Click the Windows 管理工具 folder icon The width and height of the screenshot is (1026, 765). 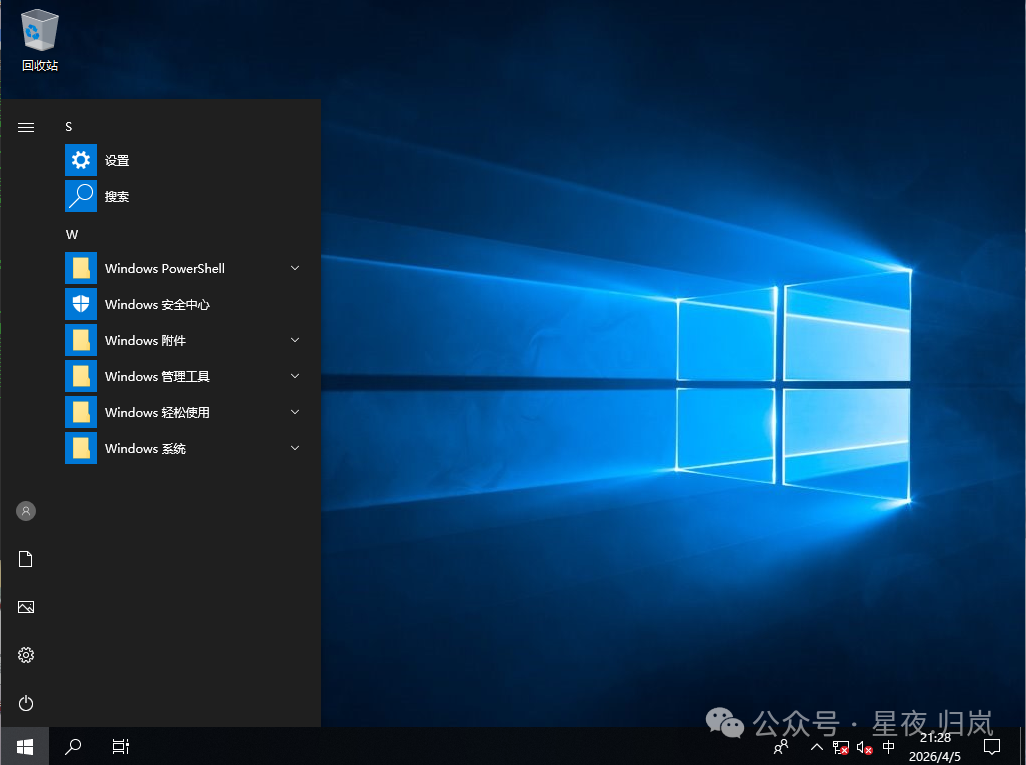pos(81,376)
